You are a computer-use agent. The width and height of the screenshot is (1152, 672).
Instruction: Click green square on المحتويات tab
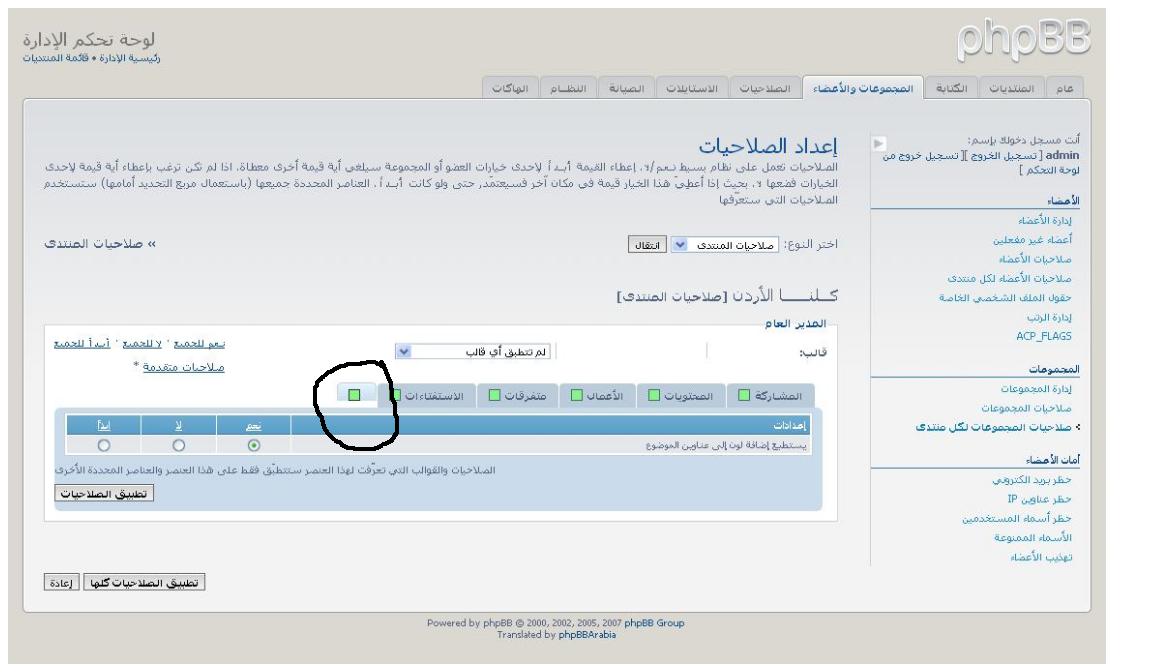(655, 395)
